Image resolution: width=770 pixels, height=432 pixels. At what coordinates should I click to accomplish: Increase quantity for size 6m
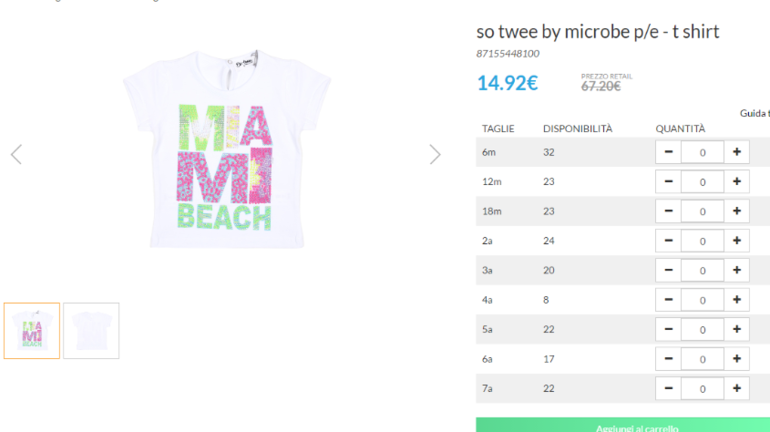pyautogui.click(x=736, y=152)
